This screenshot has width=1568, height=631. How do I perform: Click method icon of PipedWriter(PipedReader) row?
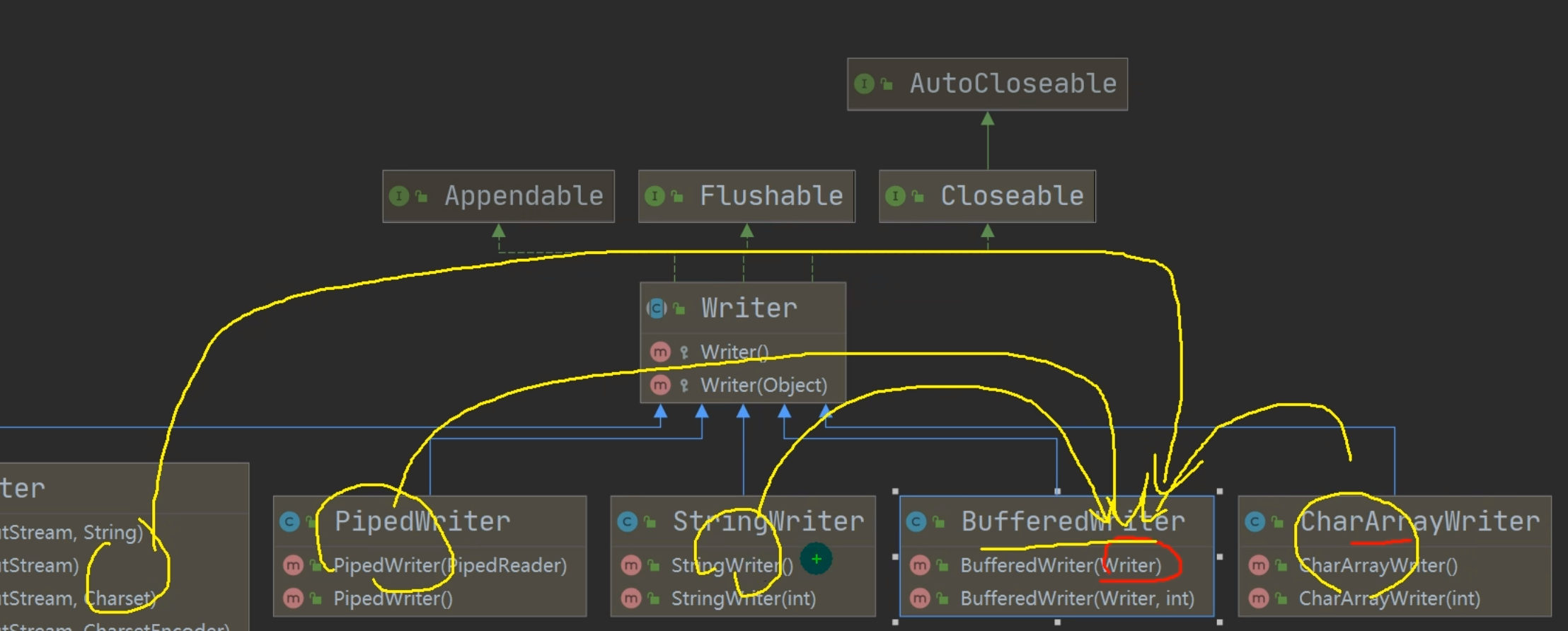pos(293,565)
